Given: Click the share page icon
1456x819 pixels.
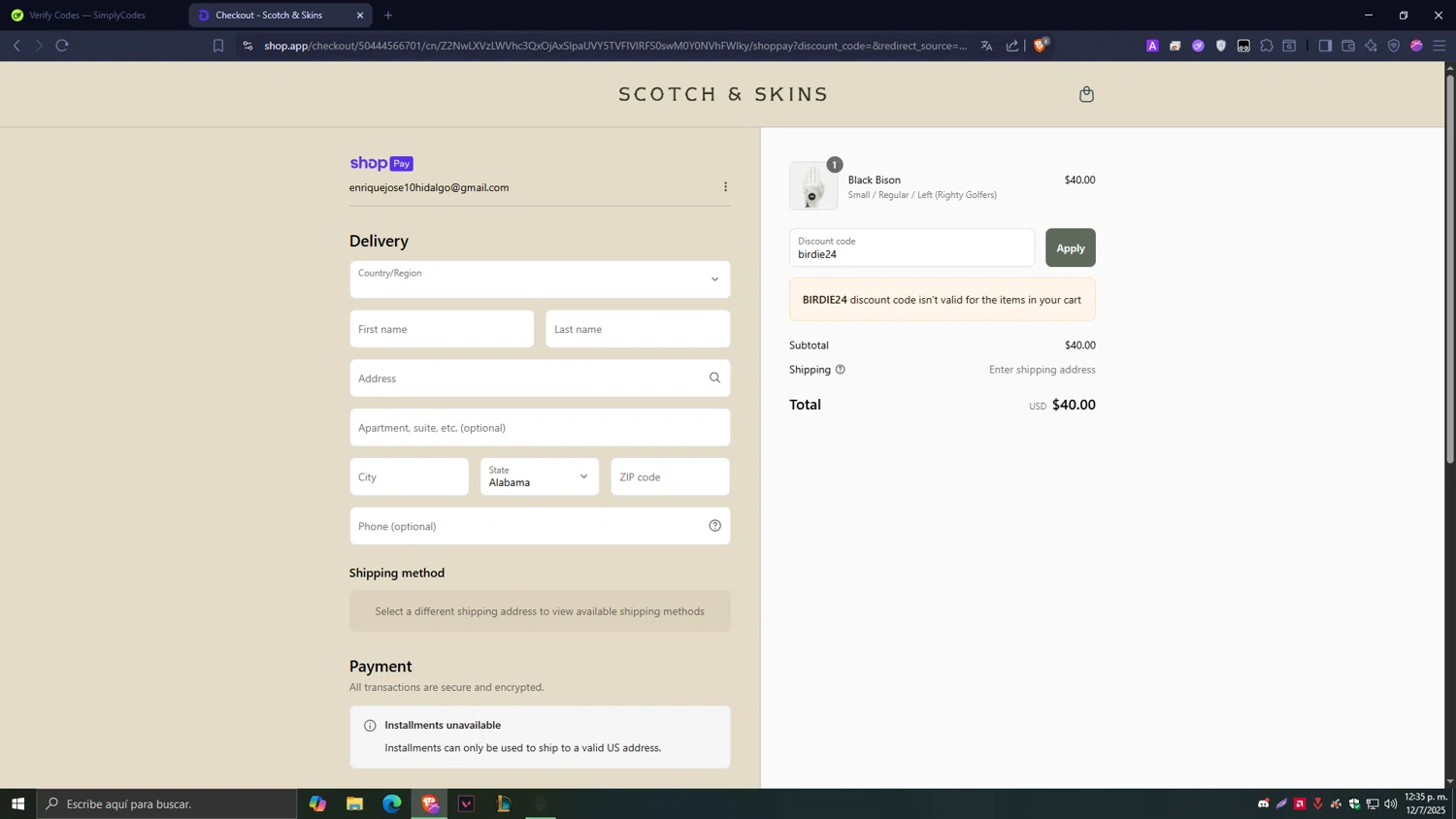Looking at the screenshot, I should pos(1012,46).
